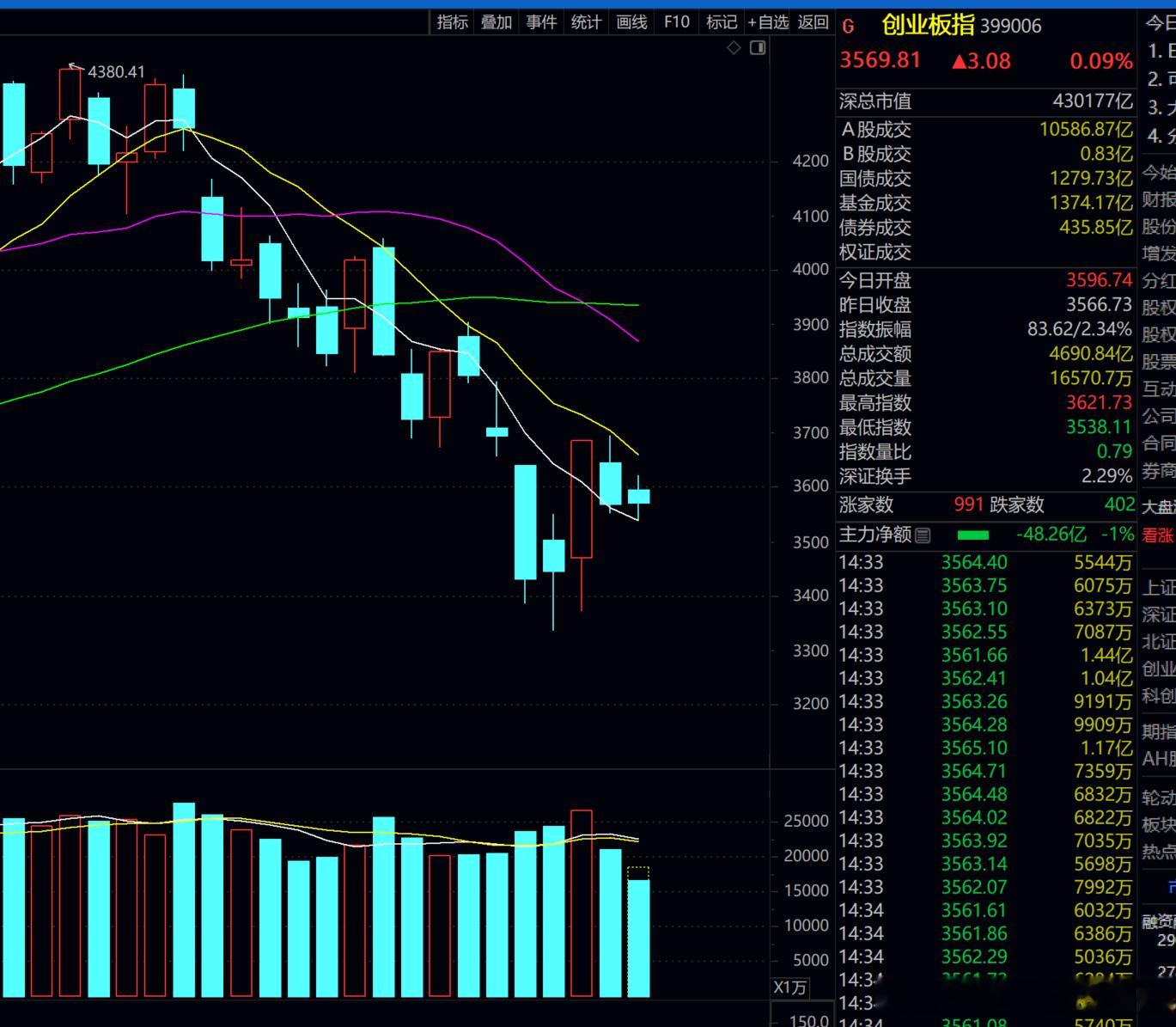The image size is (1176, 1027).
Task: Select the latest candlestick on the chart
Action: [x=638, y=497]
